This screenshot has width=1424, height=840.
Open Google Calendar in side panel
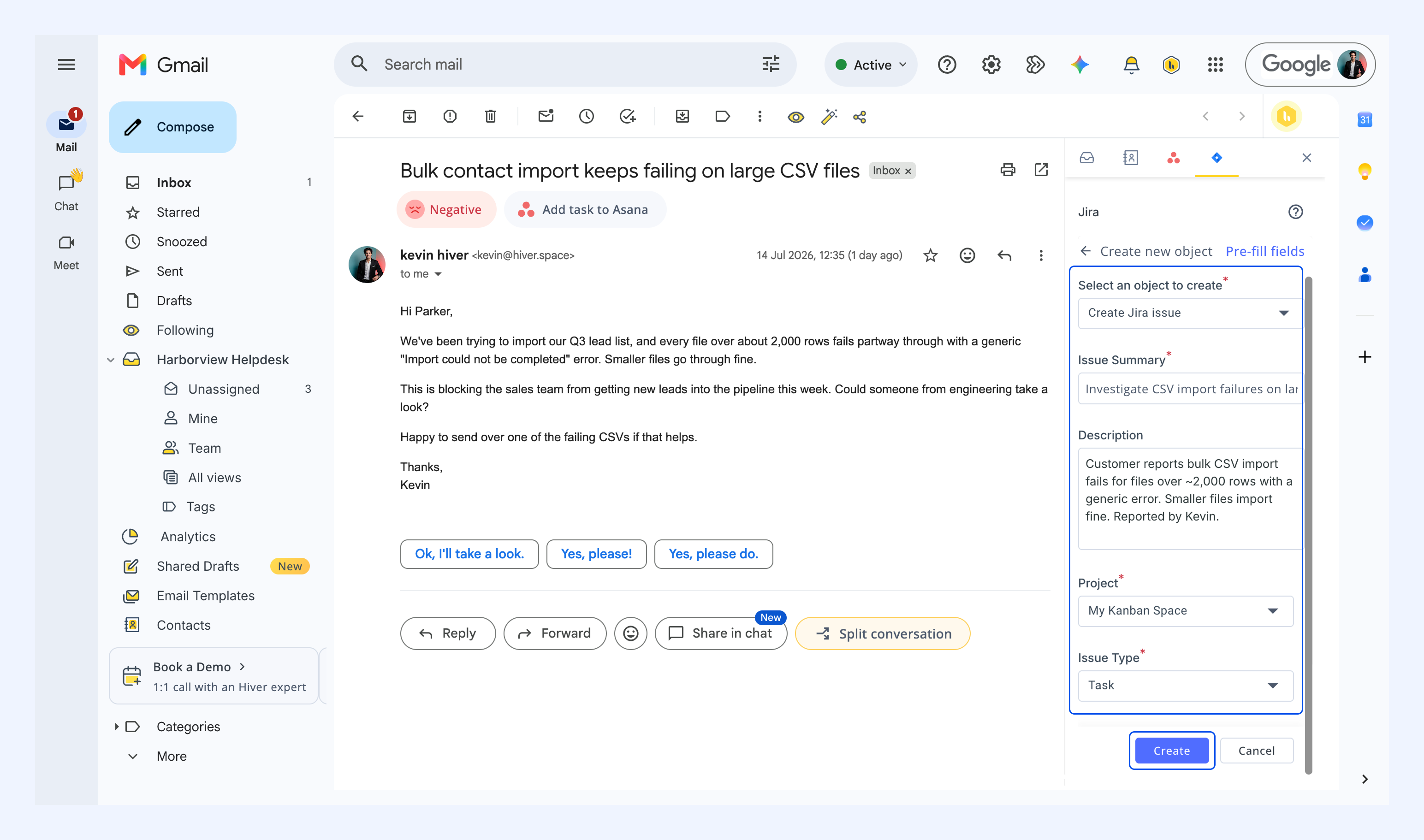click(x=1365, y=119)
